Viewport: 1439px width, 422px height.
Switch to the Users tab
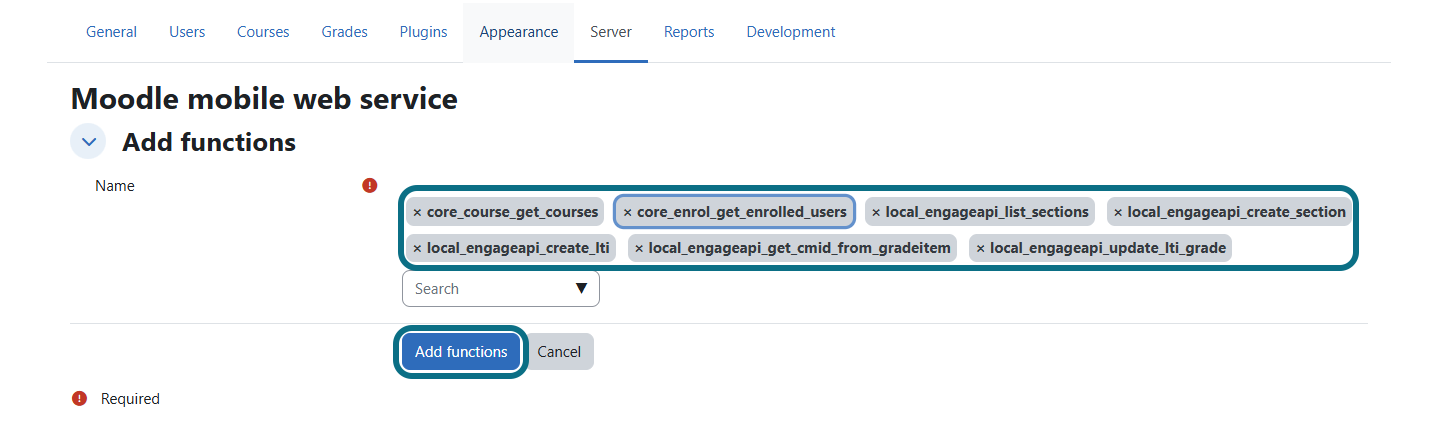(187, 32)
